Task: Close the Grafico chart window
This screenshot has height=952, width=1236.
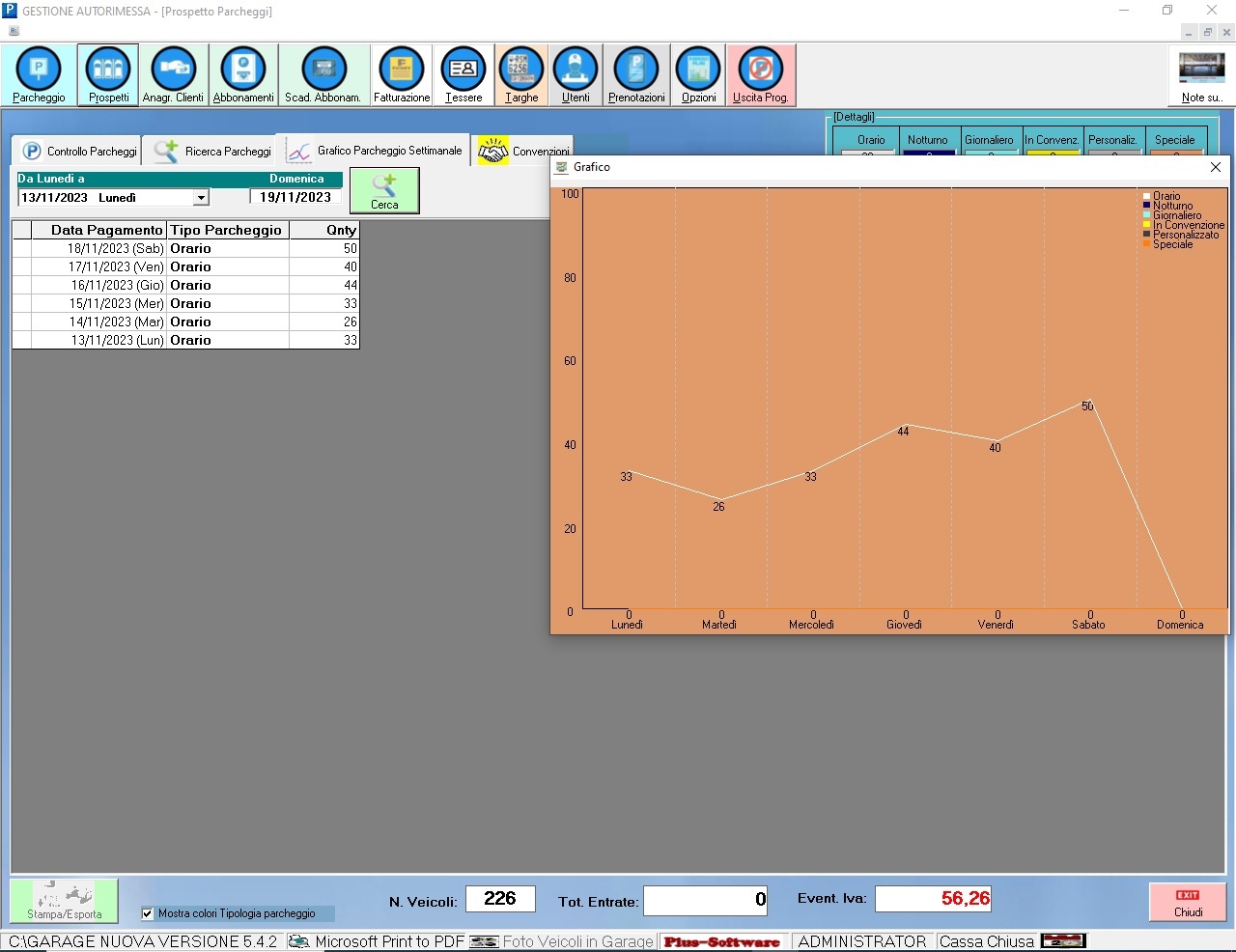Action: coord(1216,167)
